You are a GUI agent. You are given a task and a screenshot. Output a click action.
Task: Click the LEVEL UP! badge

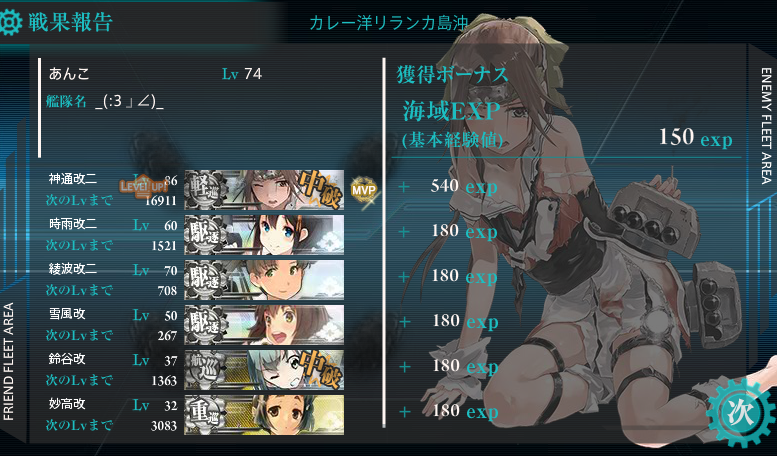click(143, 187)
